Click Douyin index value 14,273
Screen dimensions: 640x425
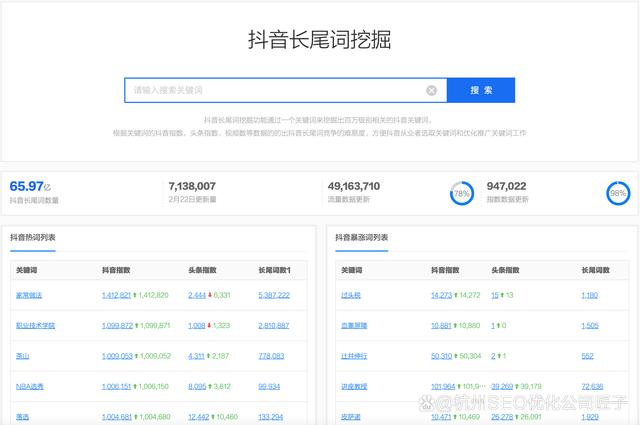click(442, 295)
